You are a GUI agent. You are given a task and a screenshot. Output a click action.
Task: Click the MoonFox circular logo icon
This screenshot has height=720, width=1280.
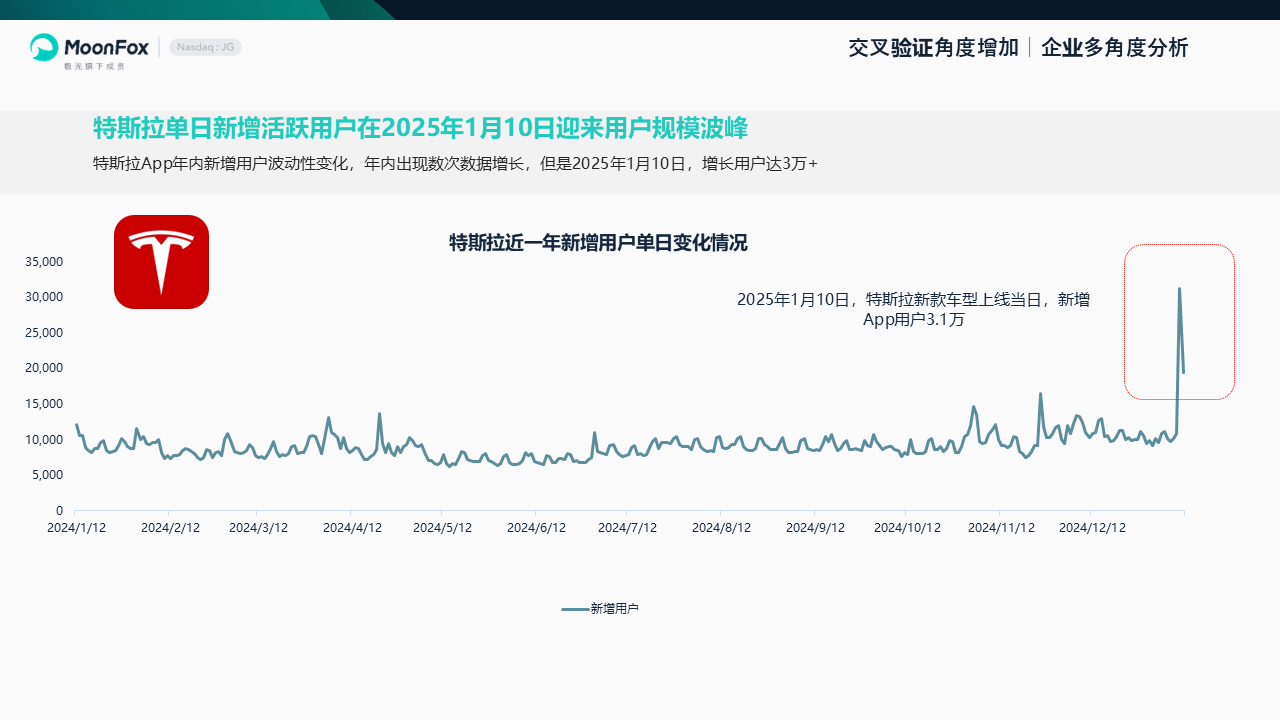(44, 47)
